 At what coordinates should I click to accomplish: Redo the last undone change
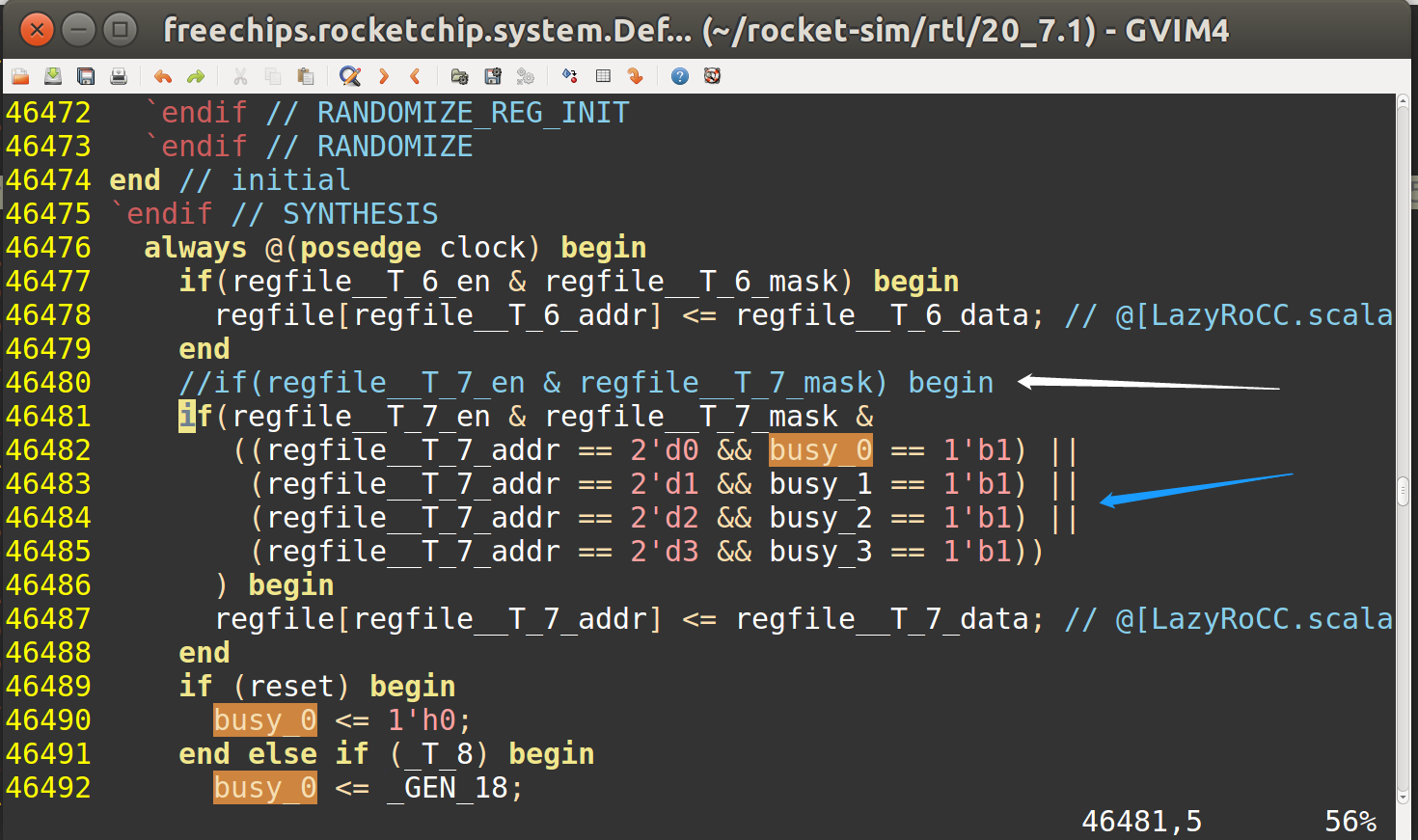tap(197, 76)
